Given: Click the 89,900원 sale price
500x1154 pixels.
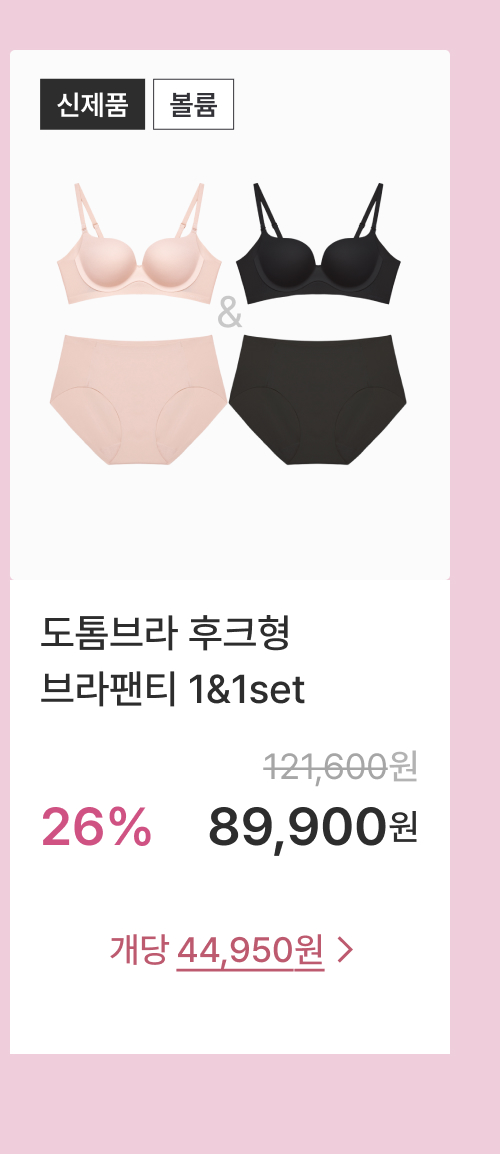Looking at the screenshot, I should click(313, 827).
